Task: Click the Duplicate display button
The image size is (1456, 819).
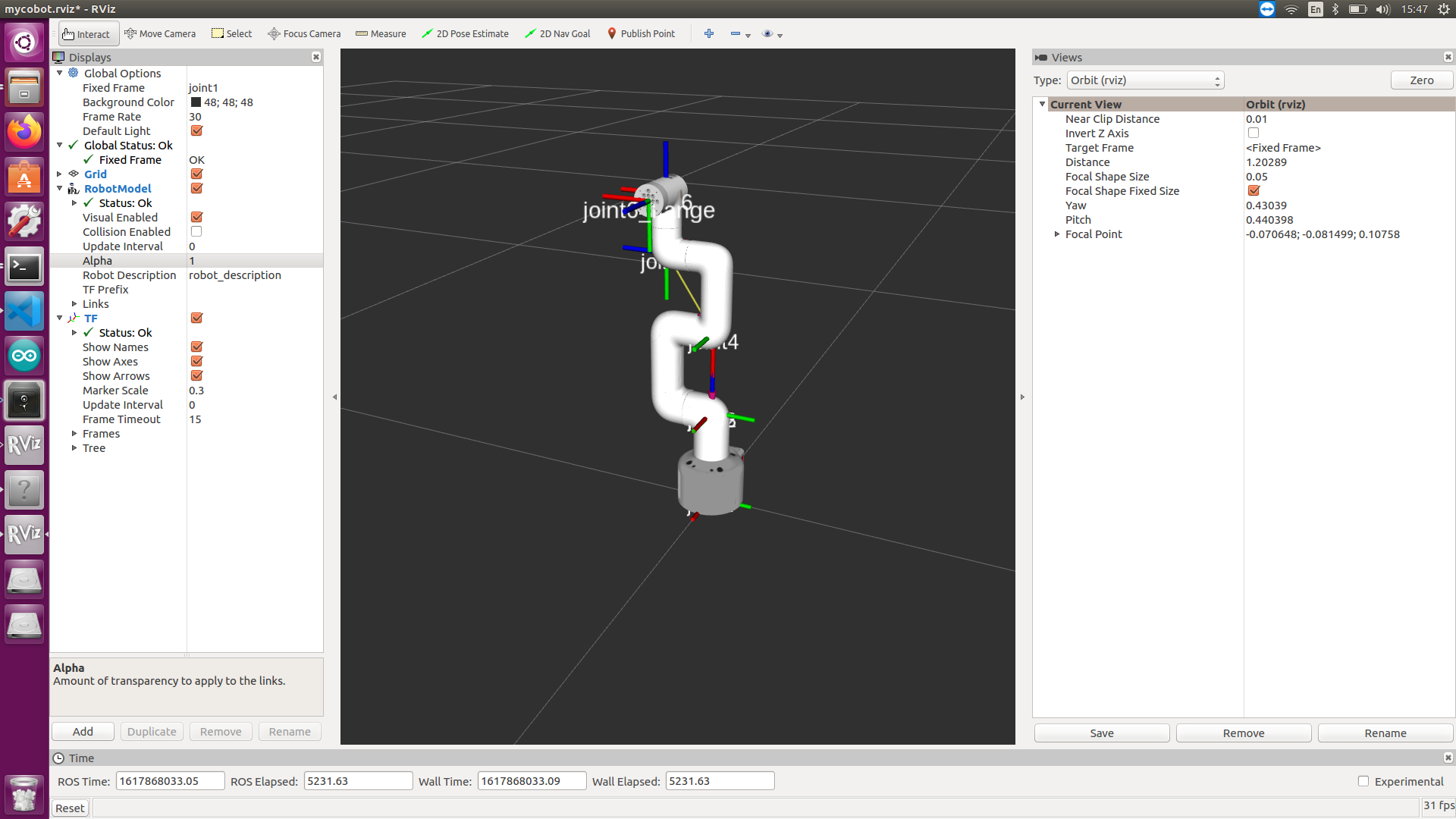Action: coord(152,732)
